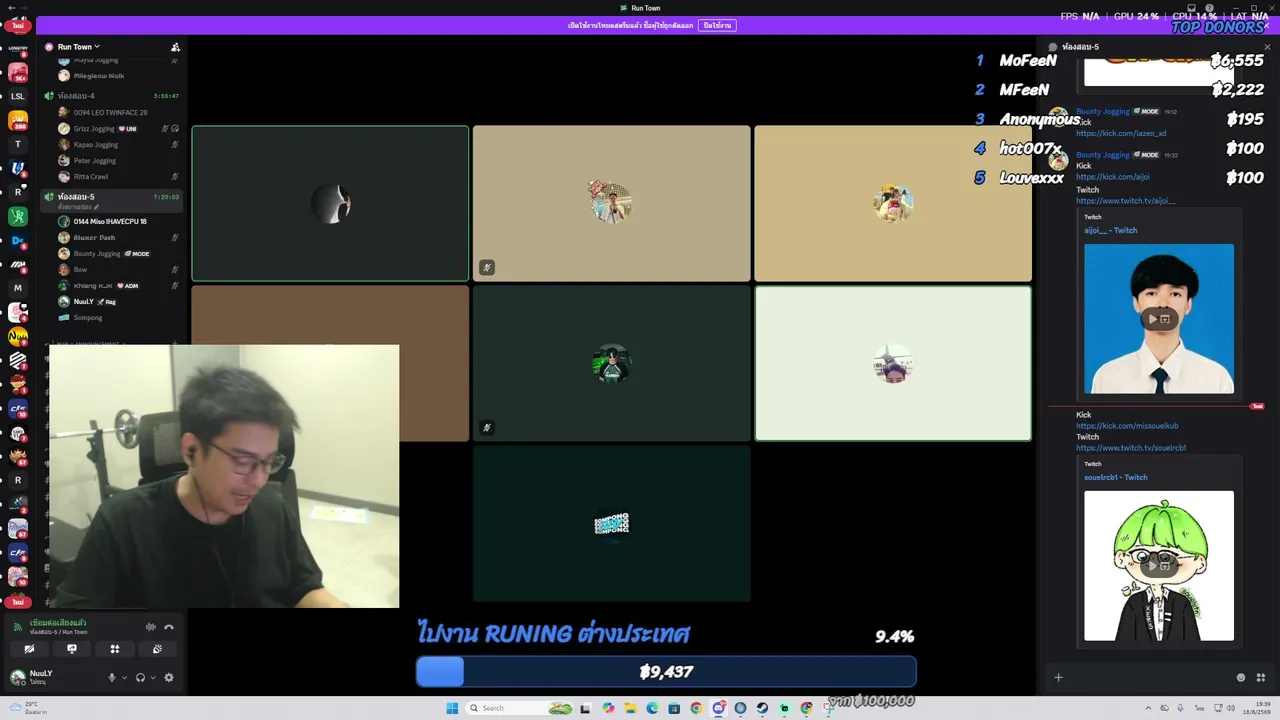
Task: Open the emoji picker in chat
Action: pos(1241,677)
